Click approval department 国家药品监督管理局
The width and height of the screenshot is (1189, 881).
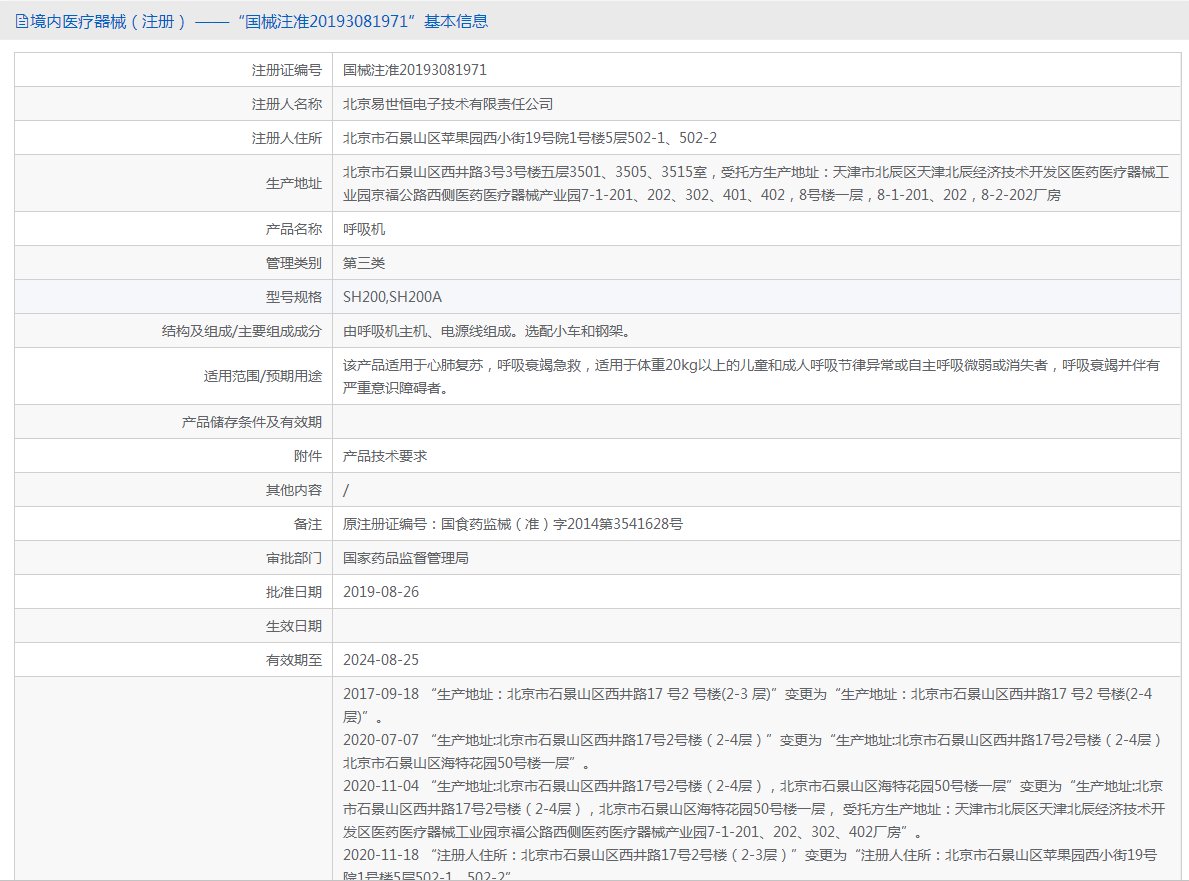[x=406, y=558]
